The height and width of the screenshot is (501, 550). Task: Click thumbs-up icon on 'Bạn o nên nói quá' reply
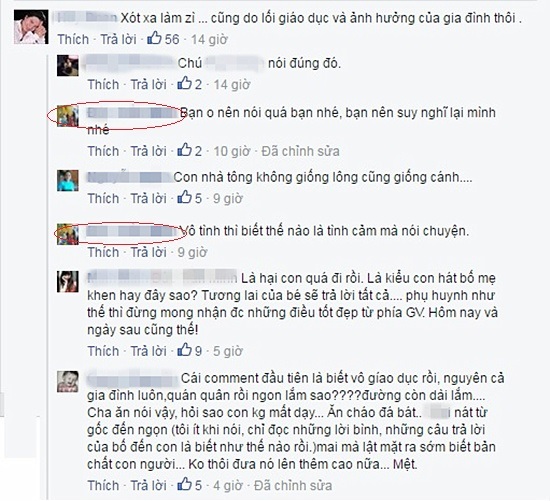click(x=184, y=150)
